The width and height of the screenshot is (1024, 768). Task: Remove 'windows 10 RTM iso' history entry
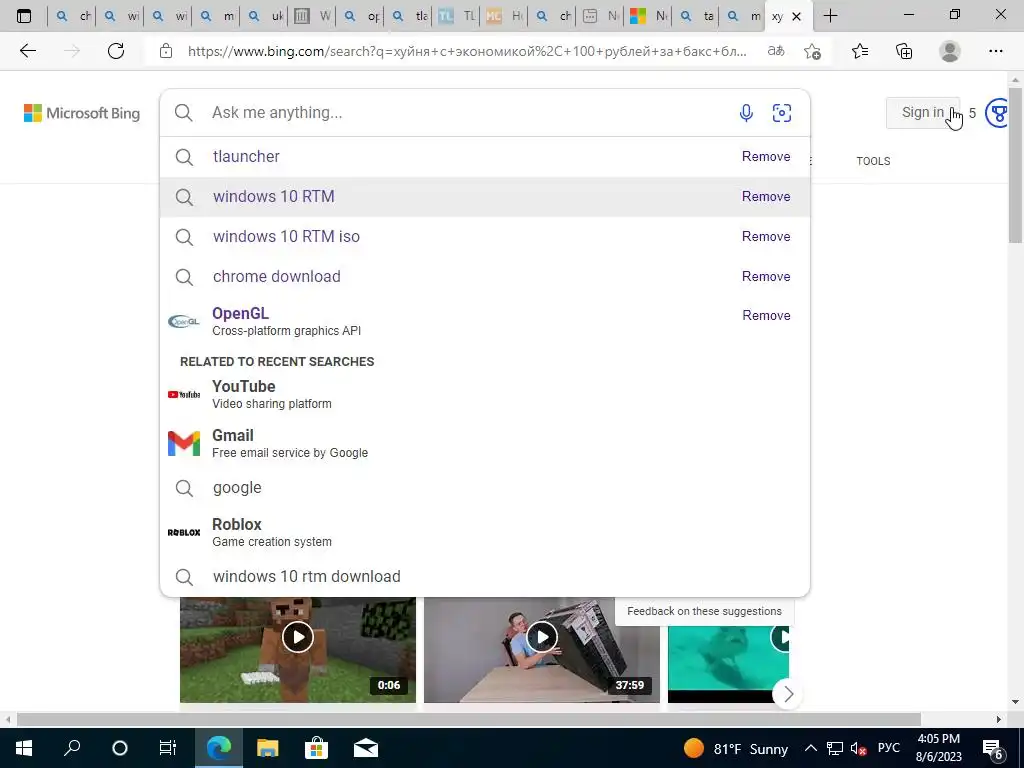pos(766,236)
